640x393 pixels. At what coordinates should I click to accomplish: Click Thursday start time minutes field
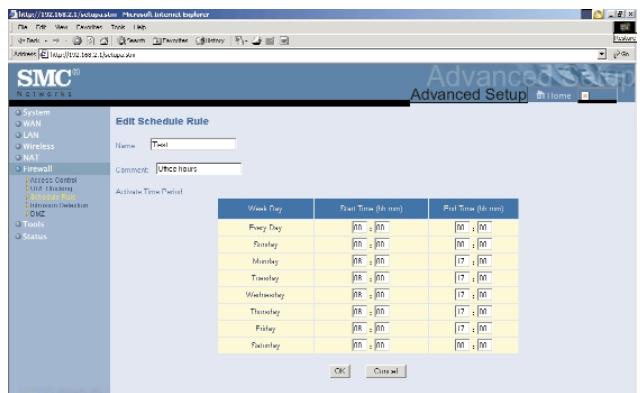[382, 311]
